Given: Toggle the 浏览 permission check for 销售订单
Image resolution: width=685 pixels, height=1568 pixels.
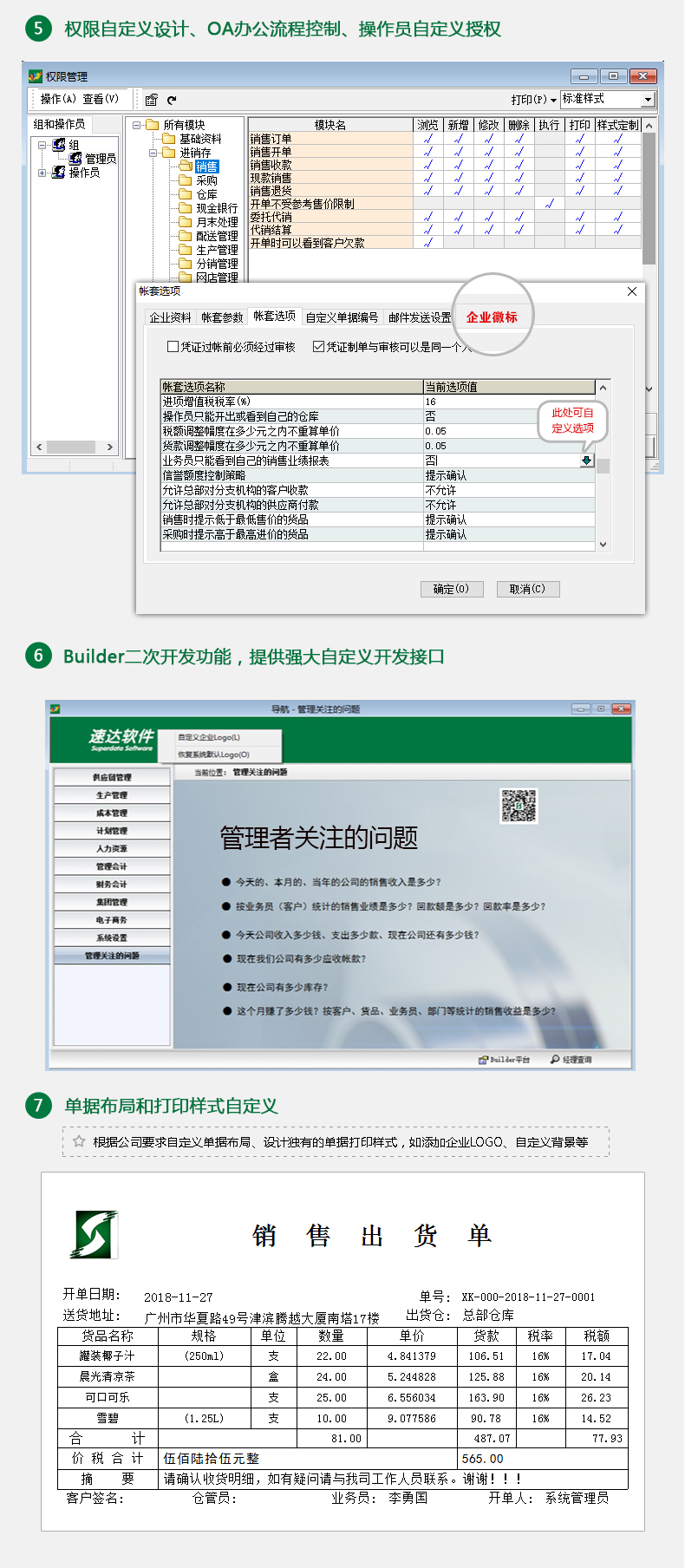Looking at the screenshot, I should click(427, 139).
